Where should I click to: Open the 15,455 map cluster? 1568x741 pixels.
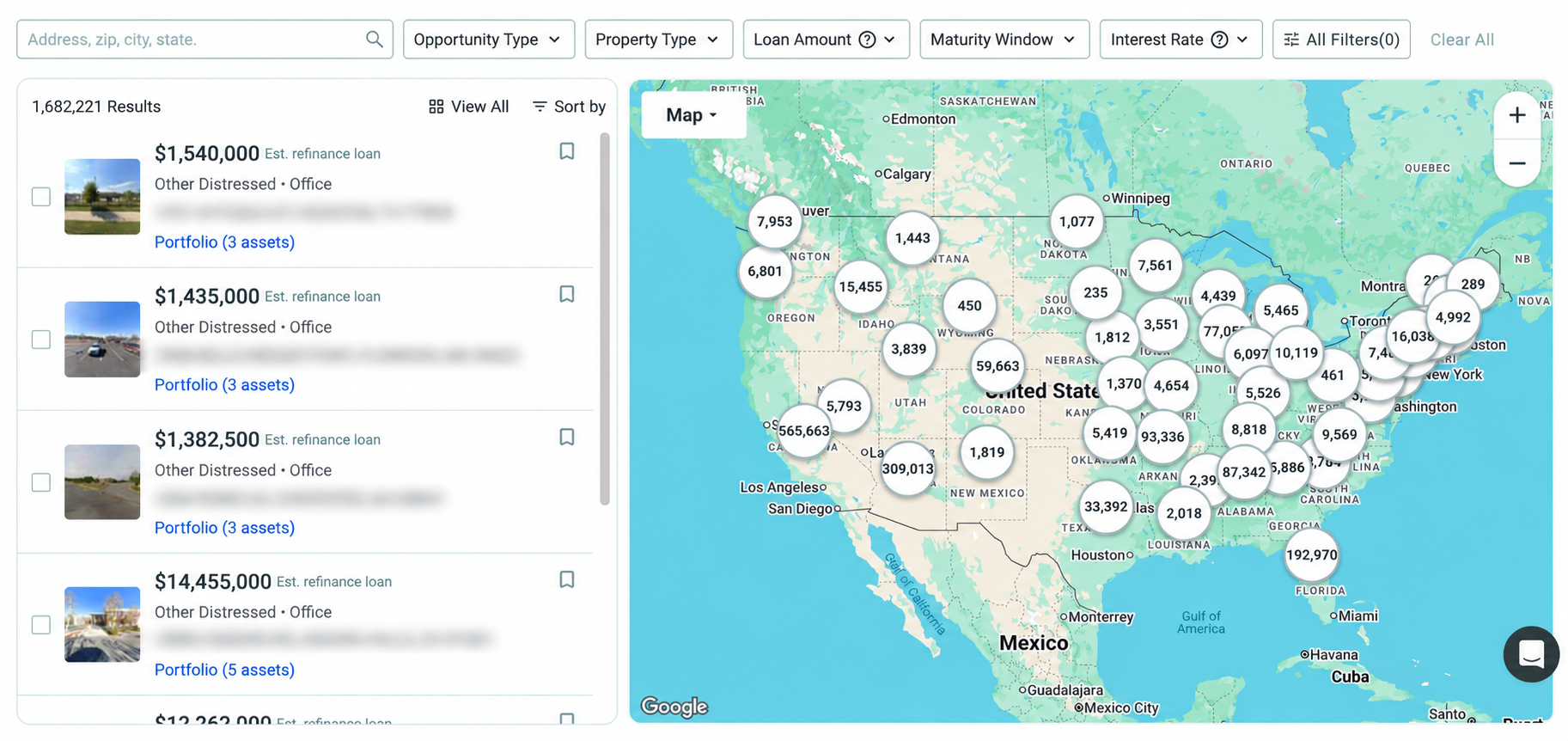(861, 286)
